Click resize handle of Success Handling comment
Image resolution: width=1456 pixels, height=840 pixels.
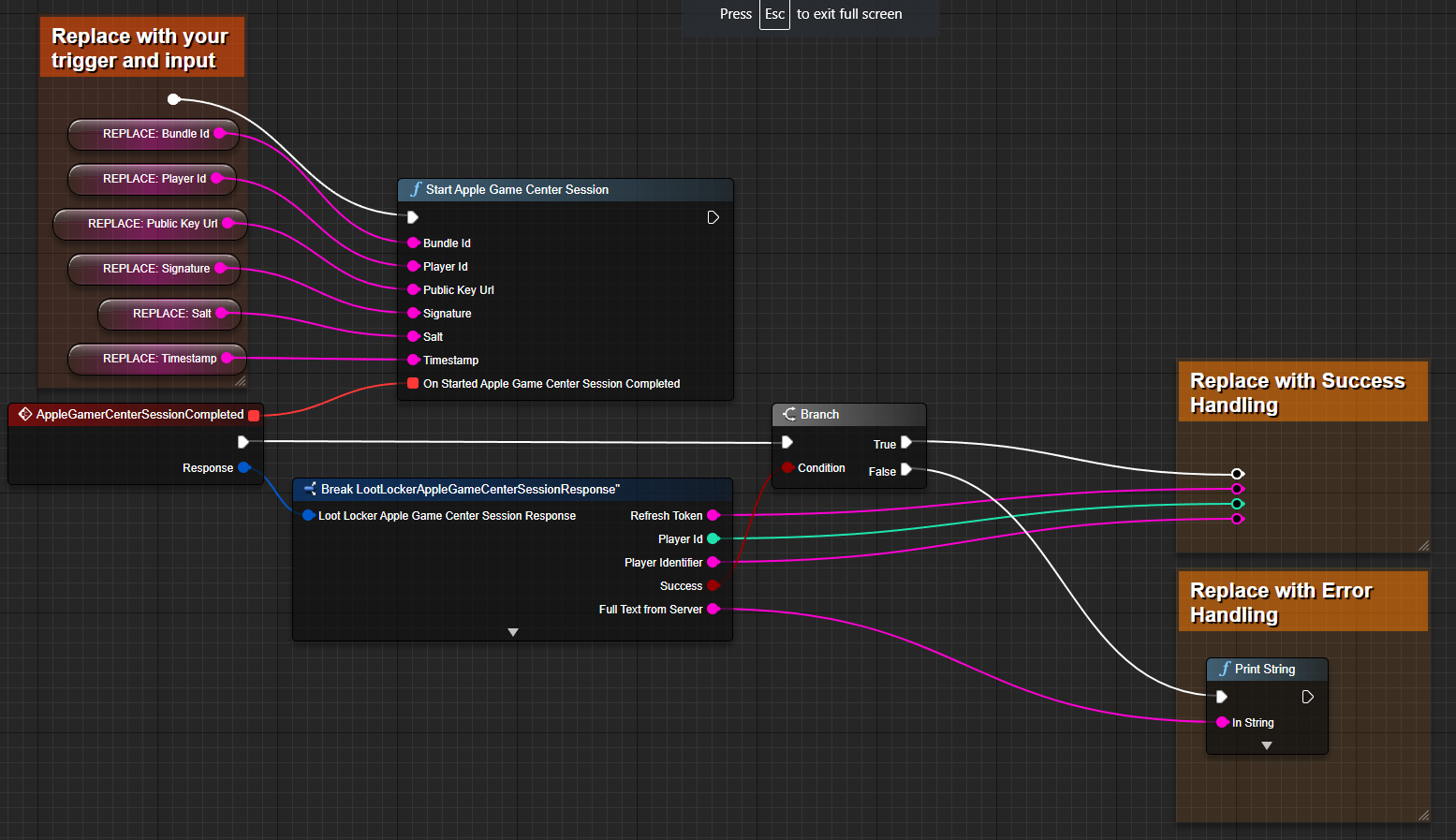coord(1422,545)
